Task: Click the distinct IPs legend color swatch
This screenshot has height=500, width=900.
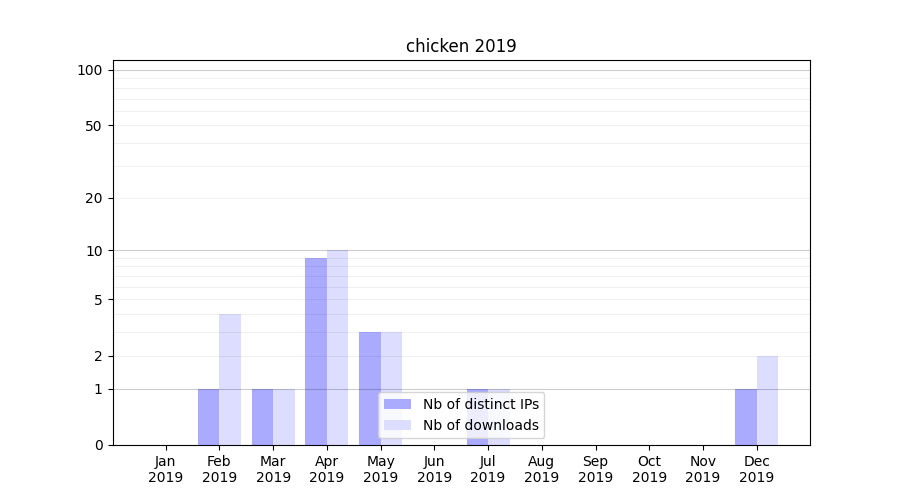Action: coord(397,404)
